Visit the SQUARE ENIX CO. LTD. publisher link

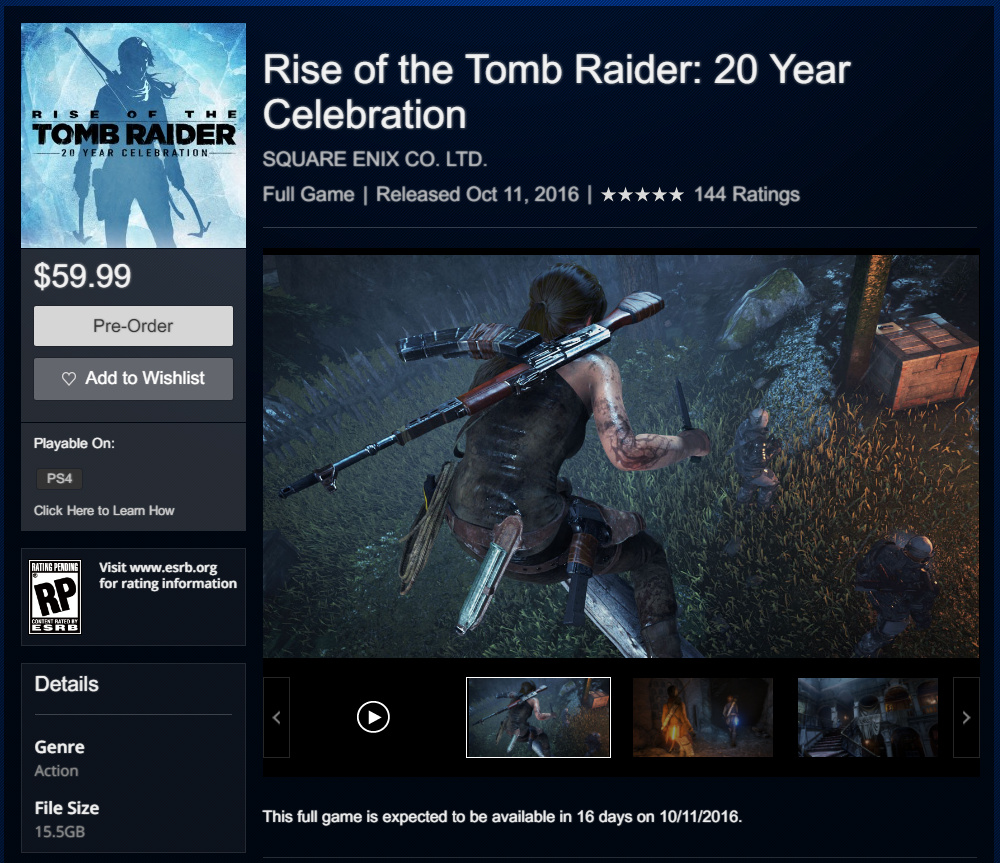(x=374, y=159)
